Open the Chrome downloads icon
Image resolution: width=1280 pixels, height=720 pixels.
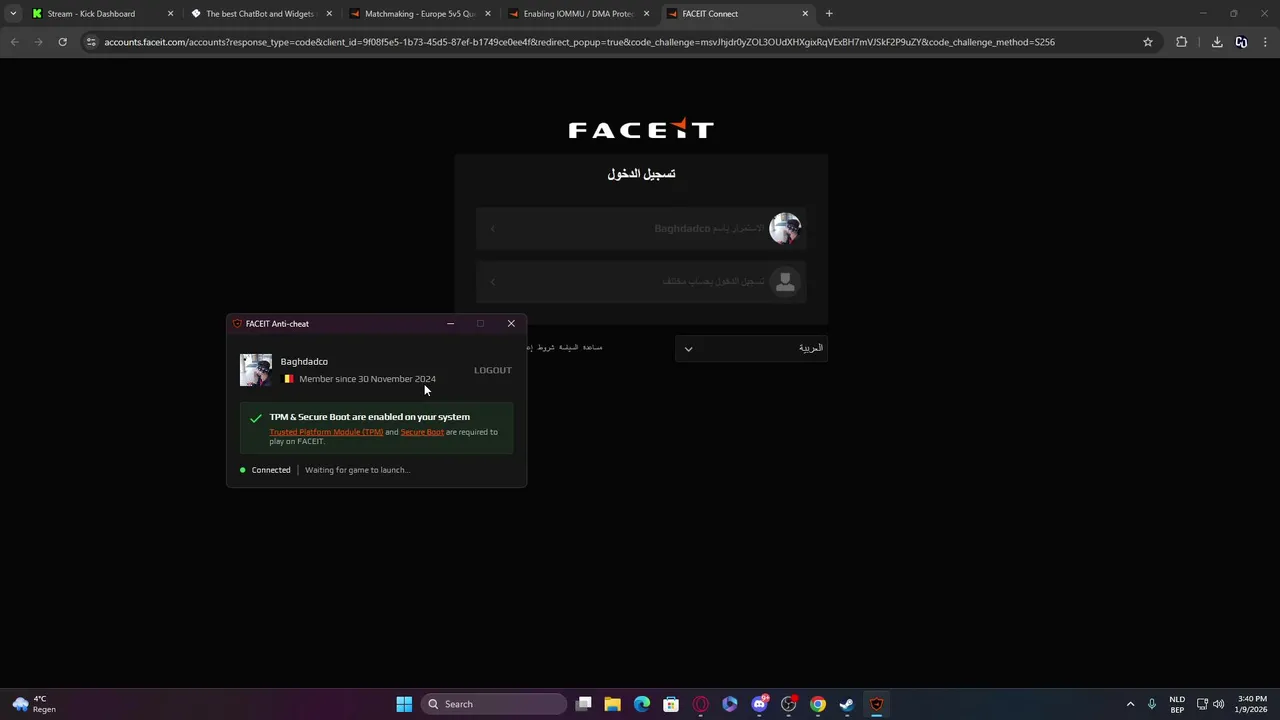tap(1217, 42)
